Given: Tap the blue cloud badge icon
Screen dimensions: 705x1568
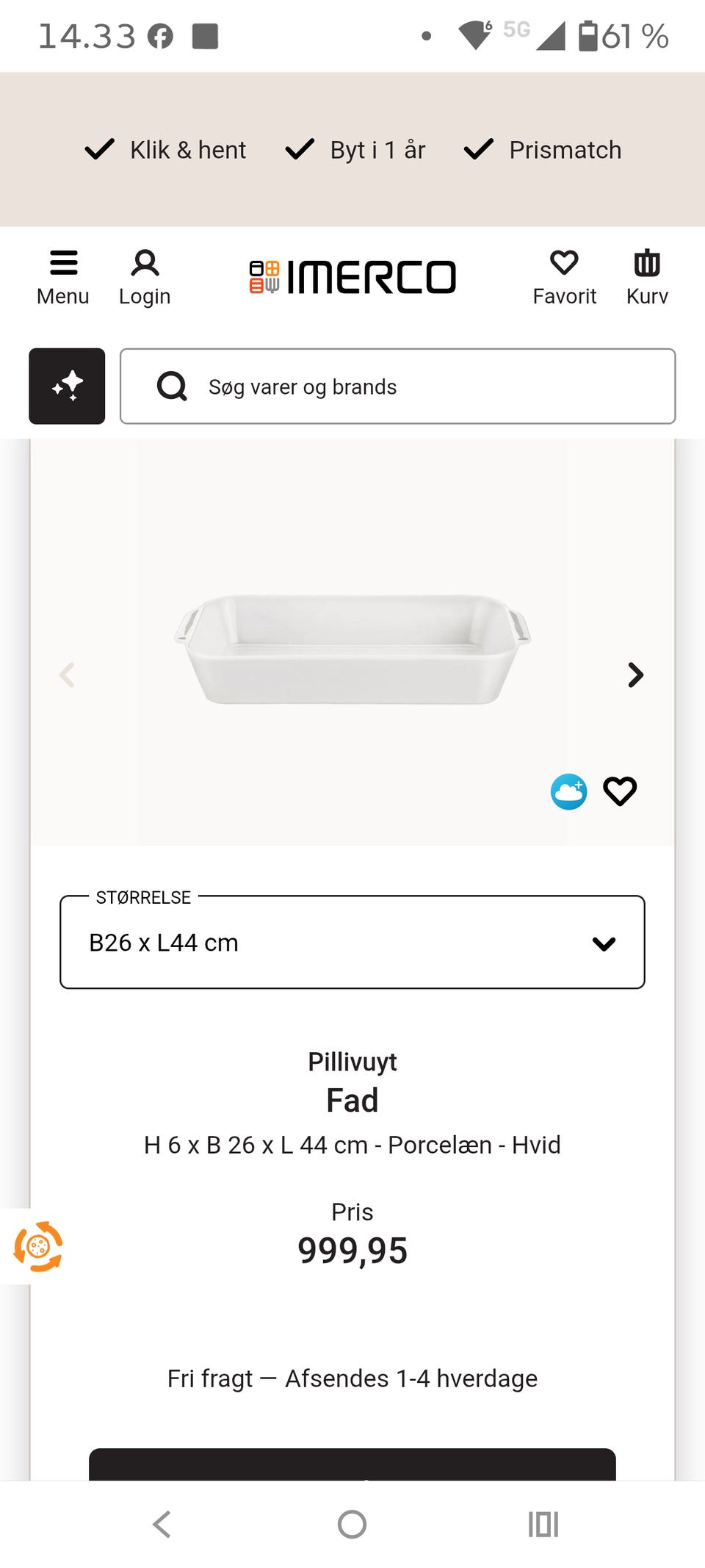Looking at the screenshot, I should coord(569,791).
